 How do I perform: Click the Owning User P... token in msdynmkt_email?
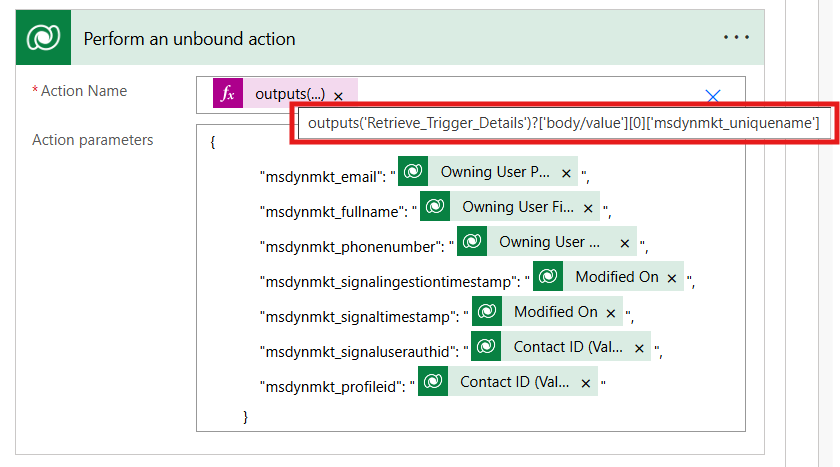[x=495, y=172]
